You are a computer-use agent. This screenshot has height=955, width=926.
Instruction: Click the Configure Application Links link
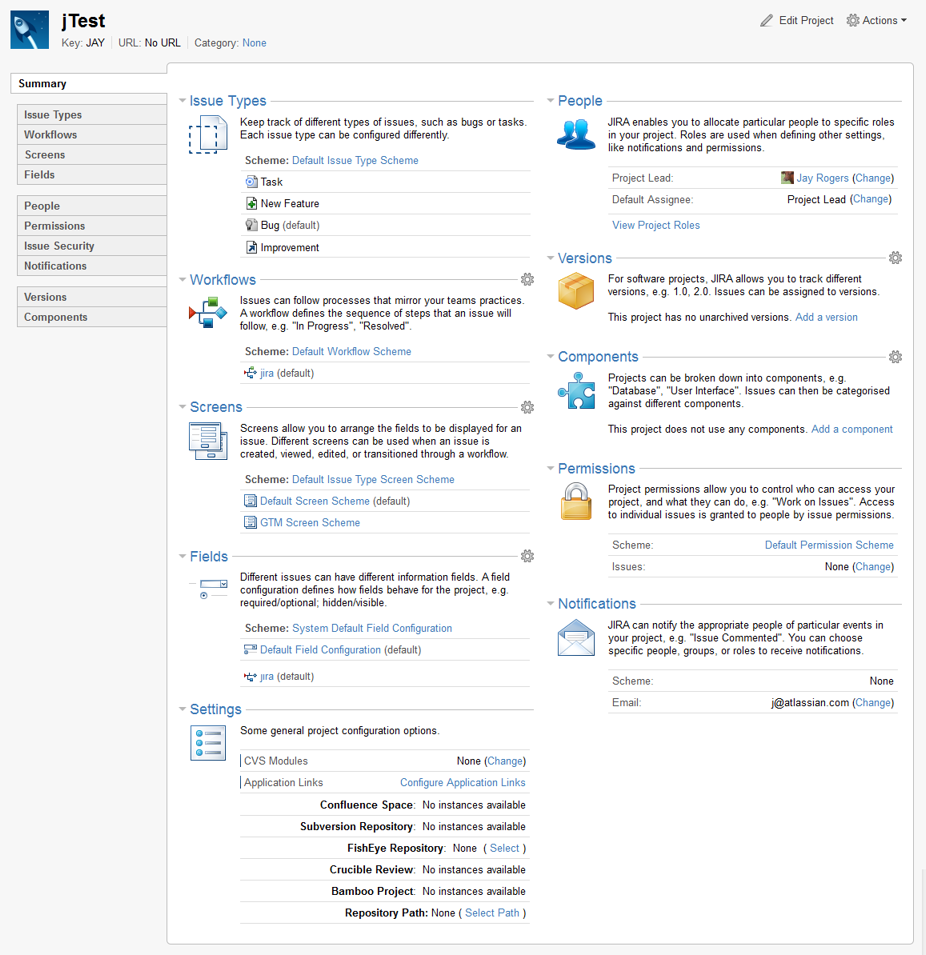pyautogui.click(x=462, y=783)
